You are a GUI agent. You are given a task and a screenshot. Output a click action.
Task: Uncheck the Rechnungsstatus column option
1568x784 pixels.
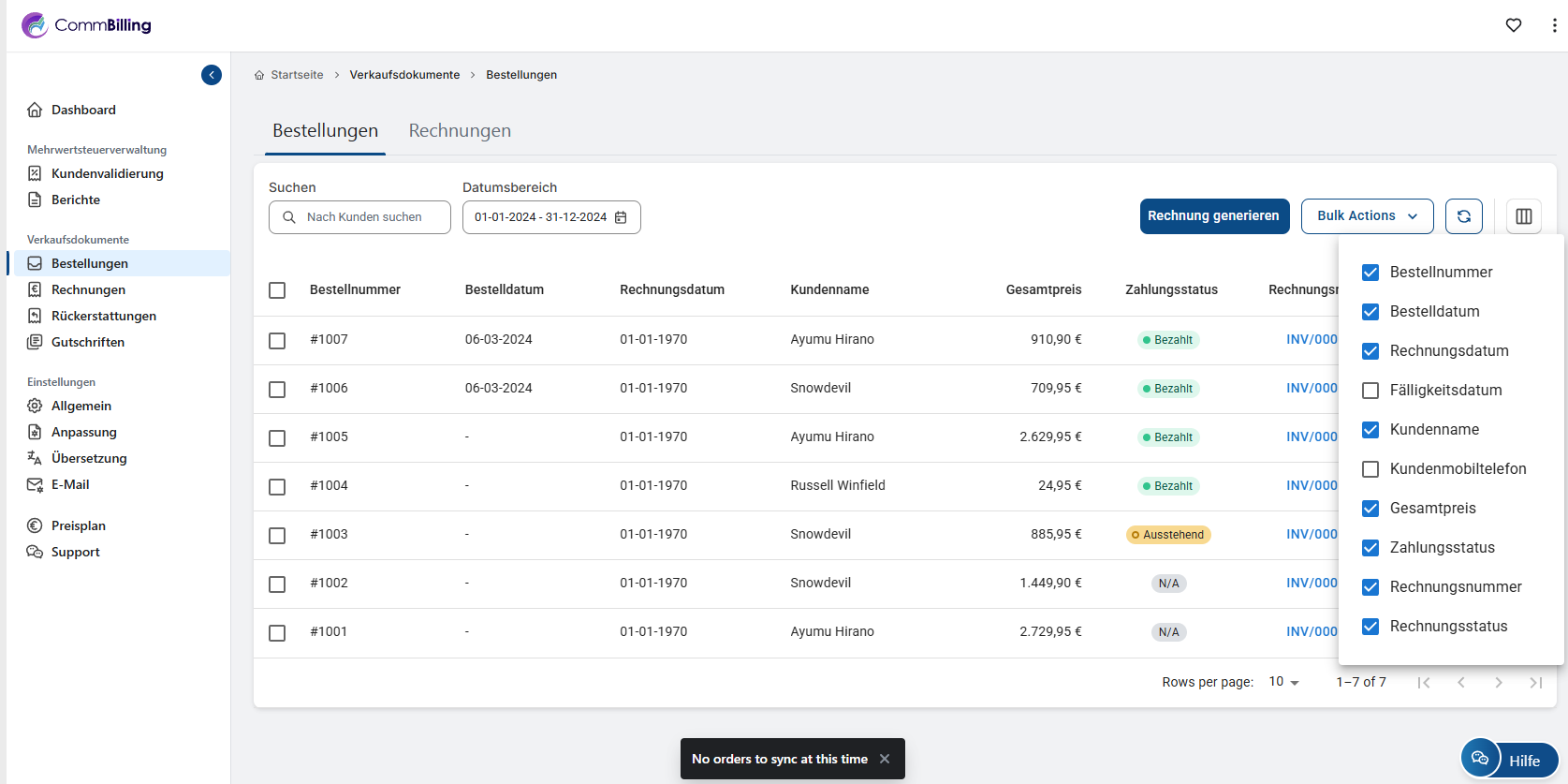pyautogui.click(x=1370, y=627)
